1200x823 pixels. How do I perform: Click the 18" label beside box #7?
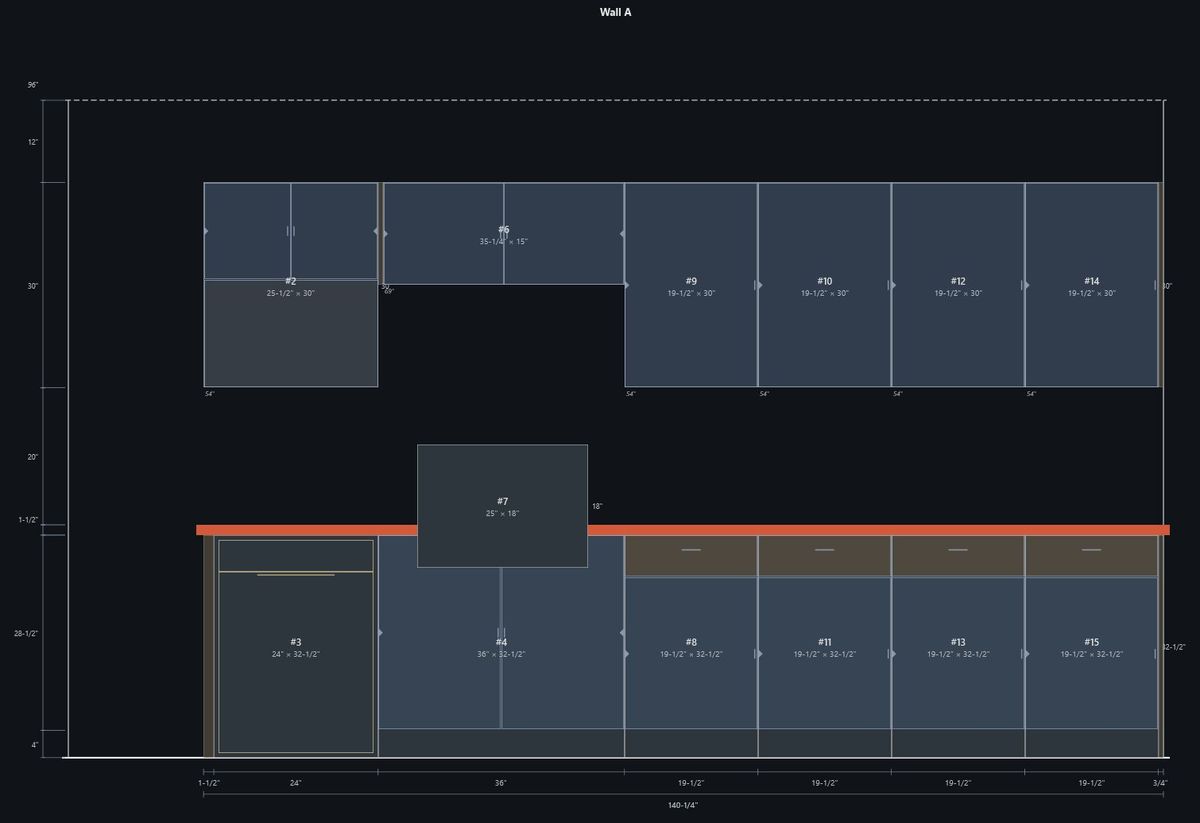[x=597, y=506]
